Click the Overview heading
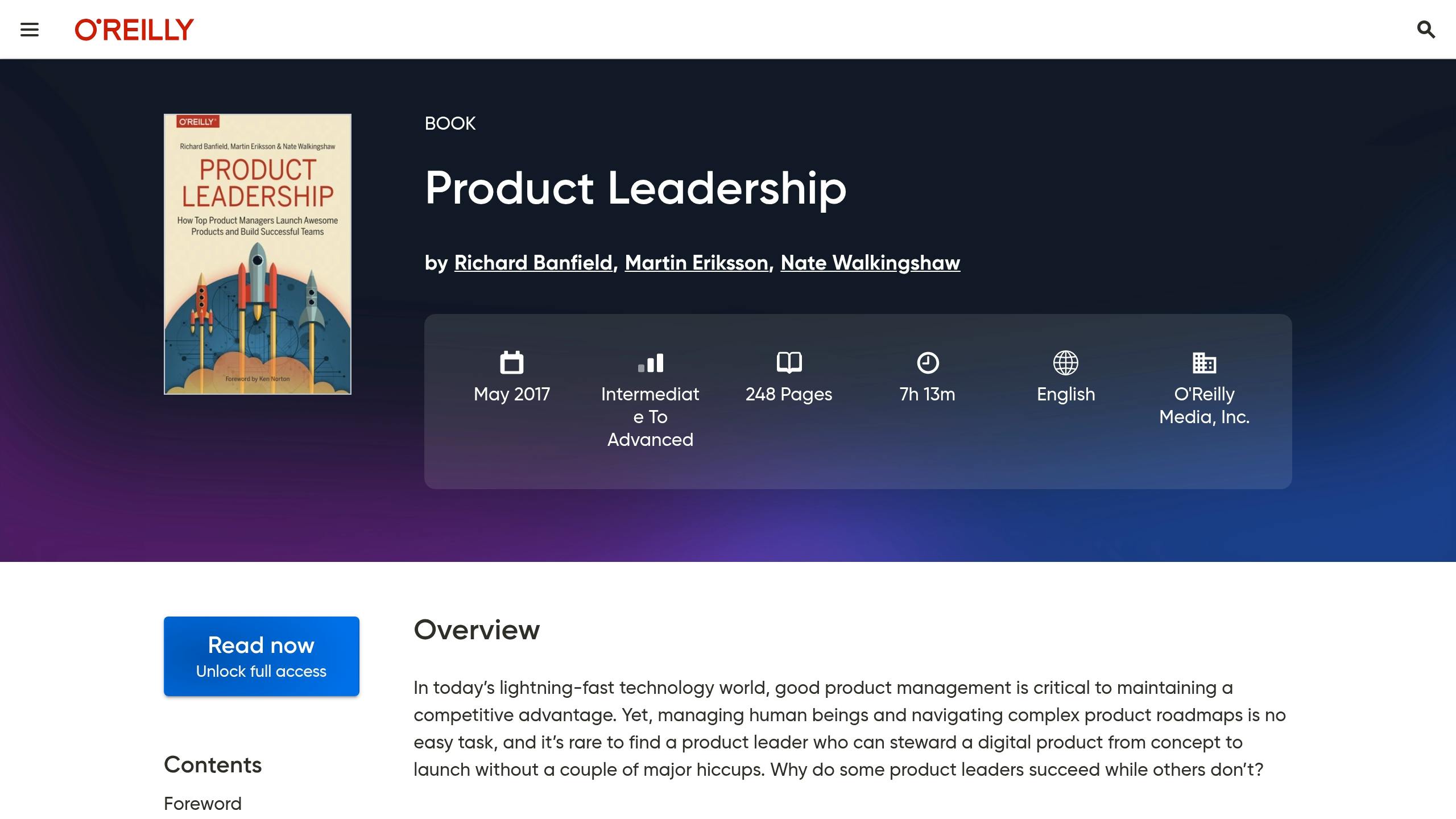 click(x=477, y=630)
